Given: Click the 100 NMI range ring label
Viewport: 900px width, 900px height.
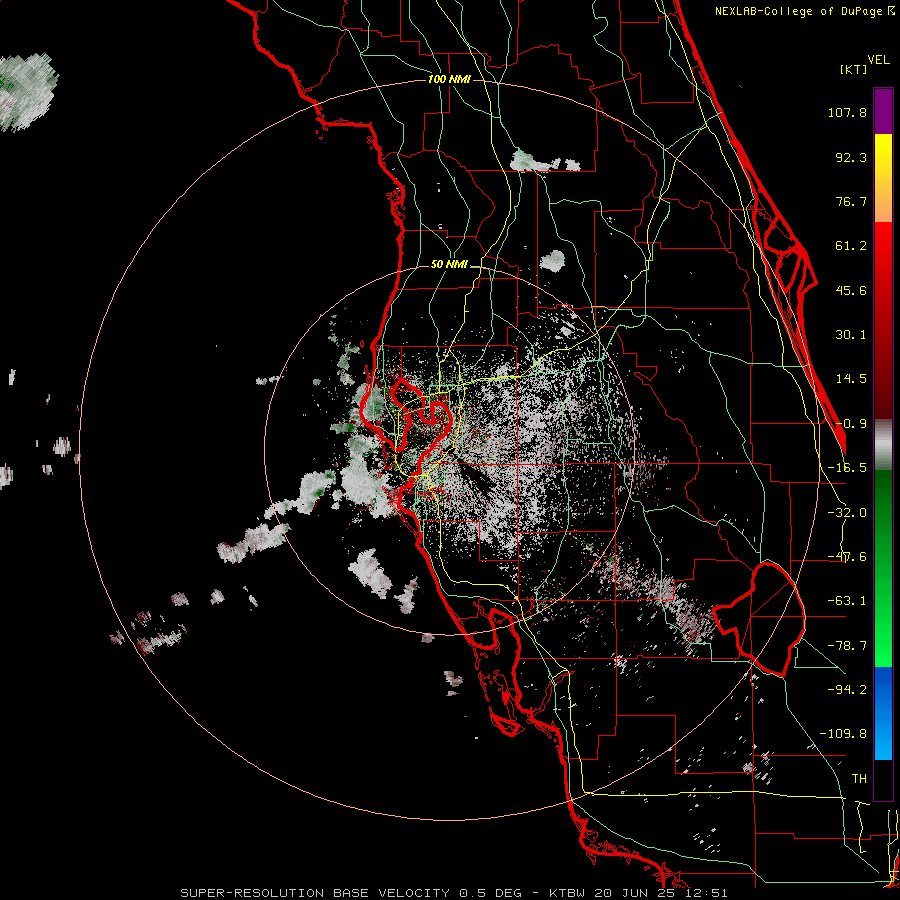Looking at the screenshot, I should pos(449,79).
